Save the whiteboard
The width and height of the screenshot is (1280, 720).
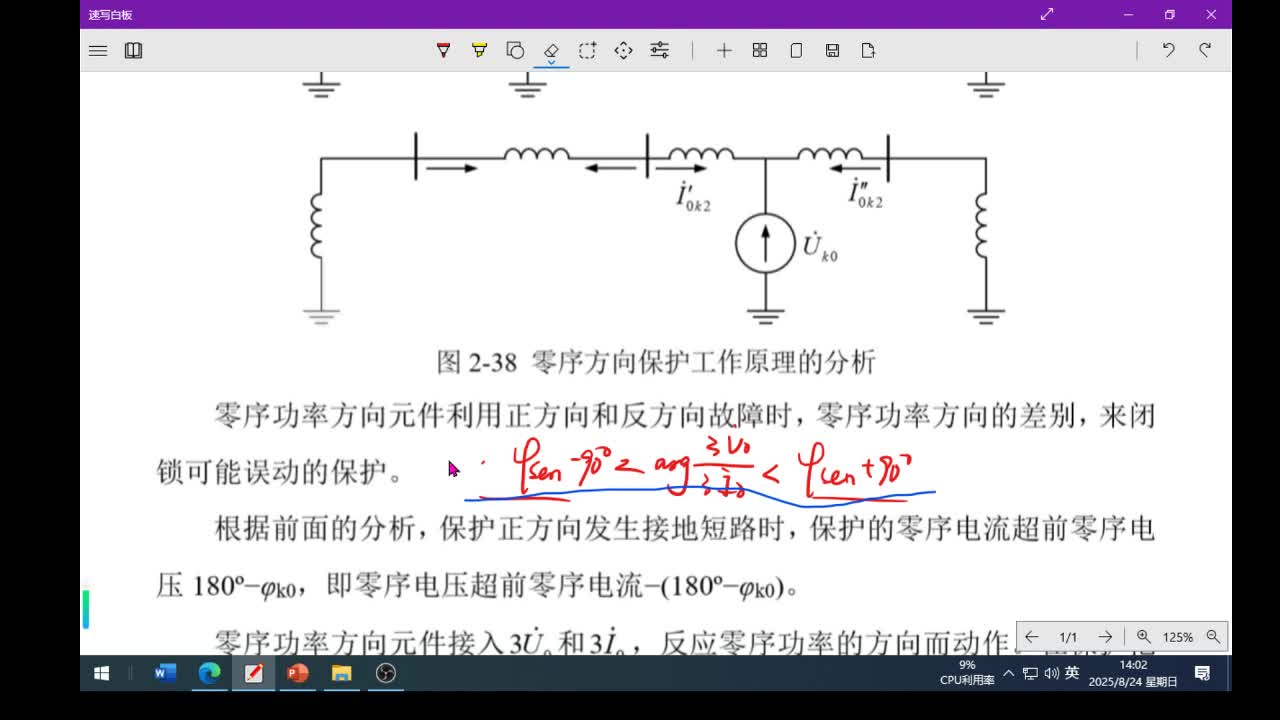pos(832,50)
